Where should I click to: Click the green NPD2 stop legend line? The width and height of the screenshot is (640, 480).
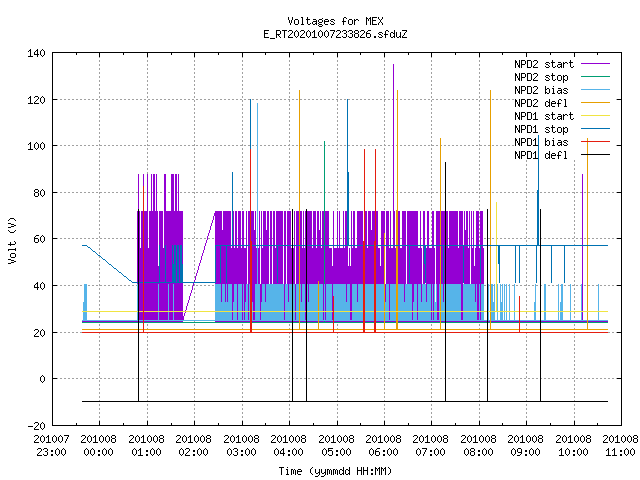tap(595, 77)
